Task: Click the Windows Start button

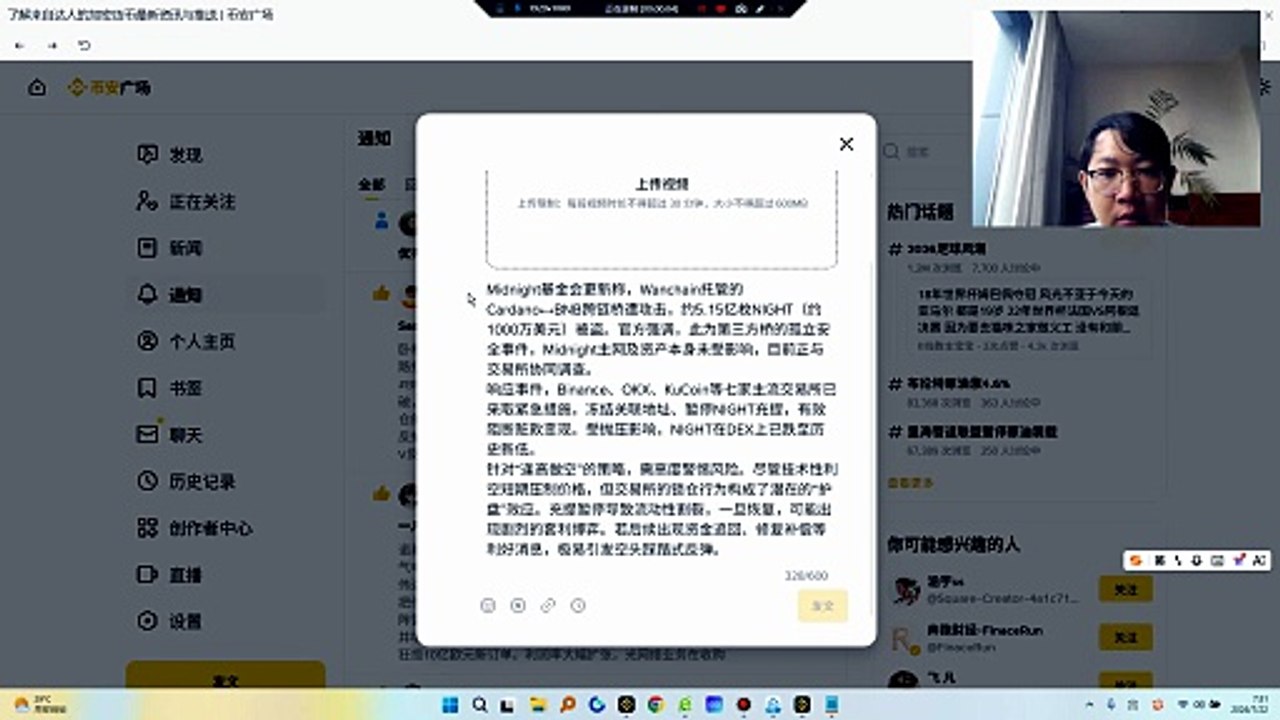Action: [450, 704]
